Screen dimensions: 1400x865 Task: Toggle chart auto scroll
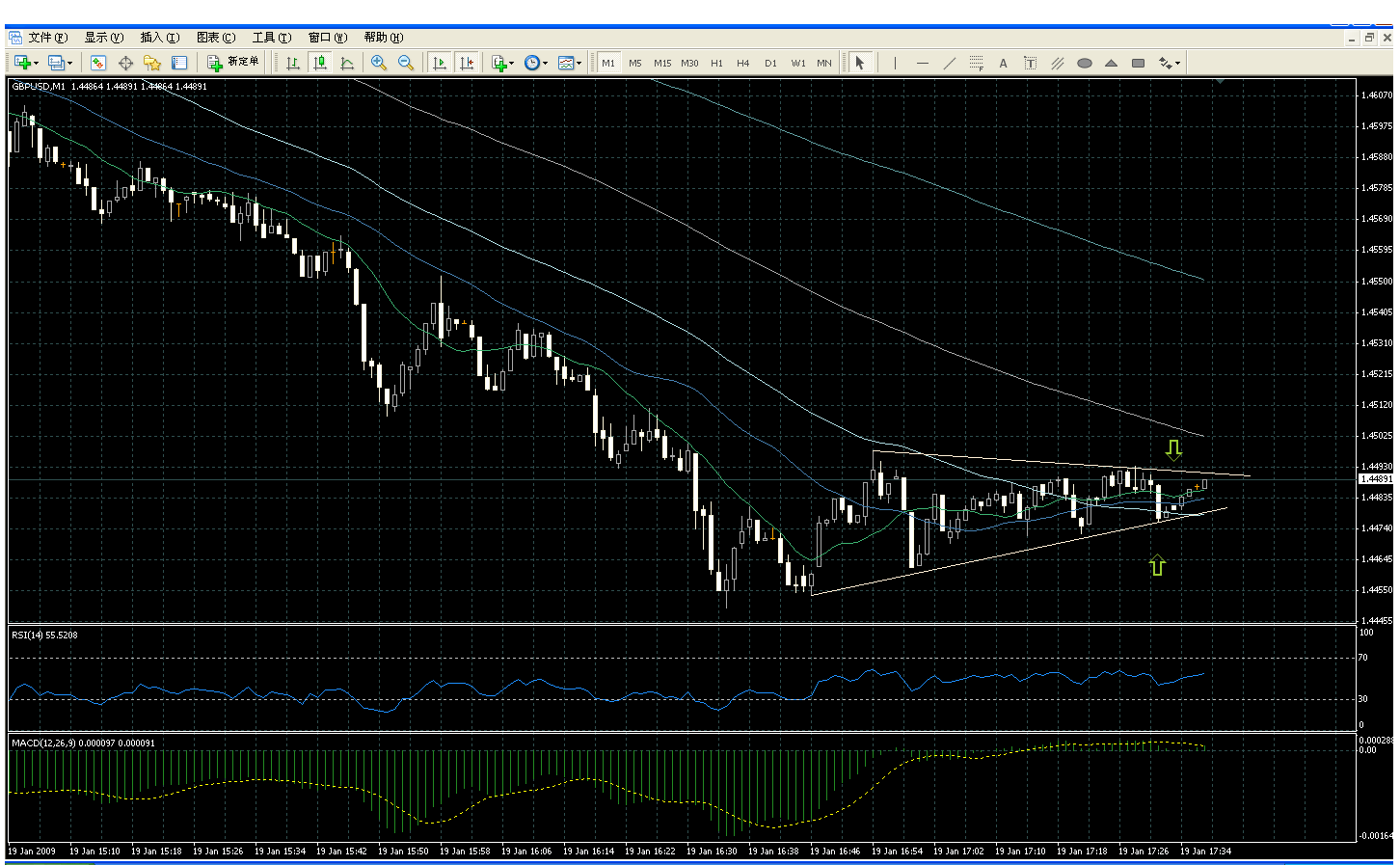tap(440, 63)
